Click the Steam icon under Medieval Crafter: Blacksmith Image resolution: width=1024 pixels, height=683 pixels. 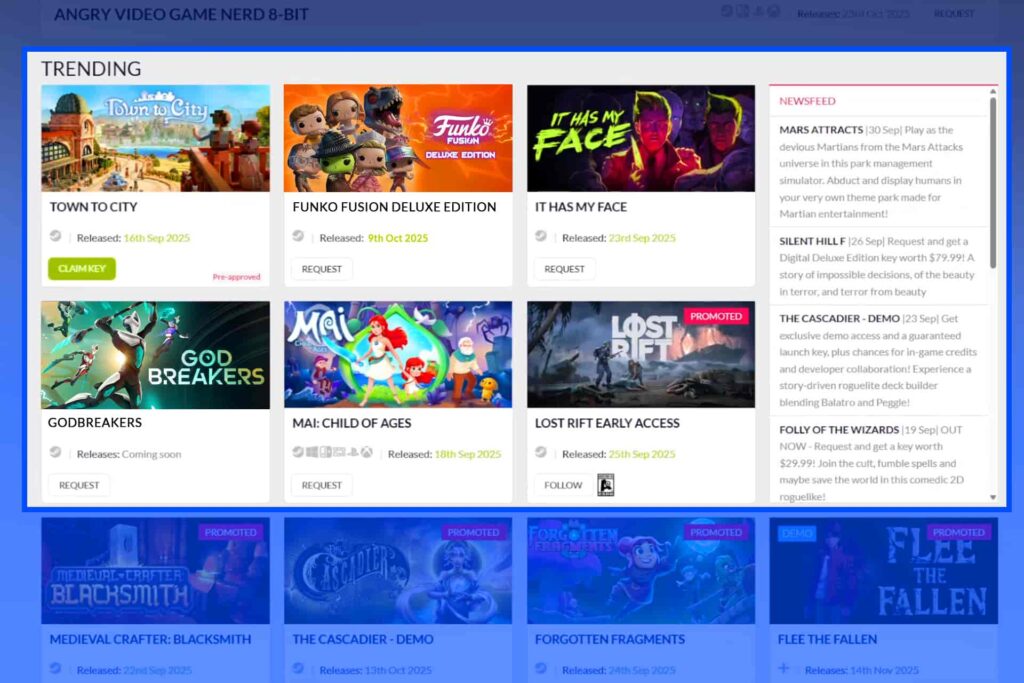tap(56, 669)
